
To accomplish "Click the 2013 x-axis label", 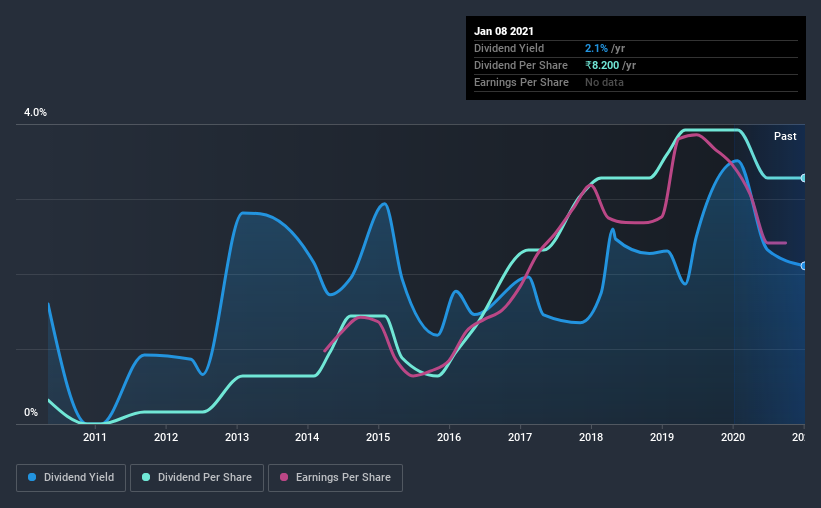I will pos(237,437).
